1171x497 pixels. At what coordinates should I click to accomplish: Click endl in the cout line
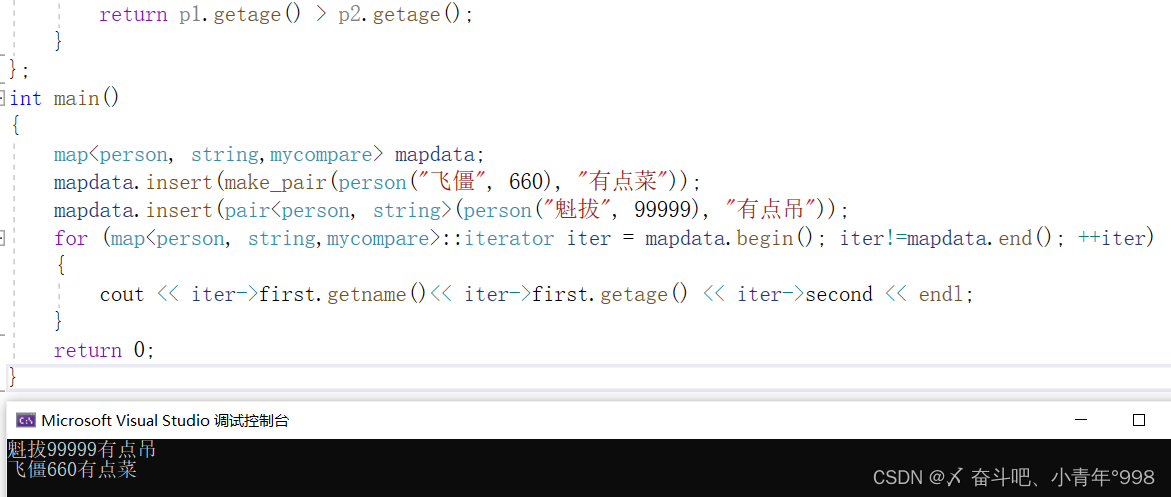click(x=942, y=294)
